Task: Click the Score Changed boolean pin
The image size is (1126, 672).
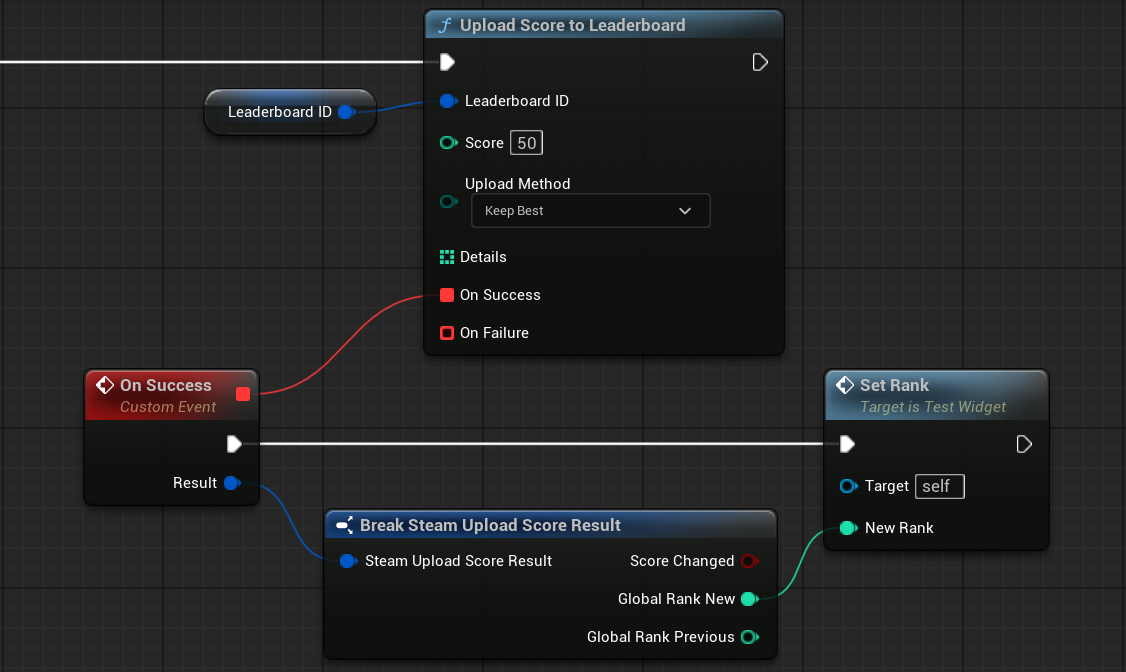Action: pyautogui.click(x=748, y=561)
